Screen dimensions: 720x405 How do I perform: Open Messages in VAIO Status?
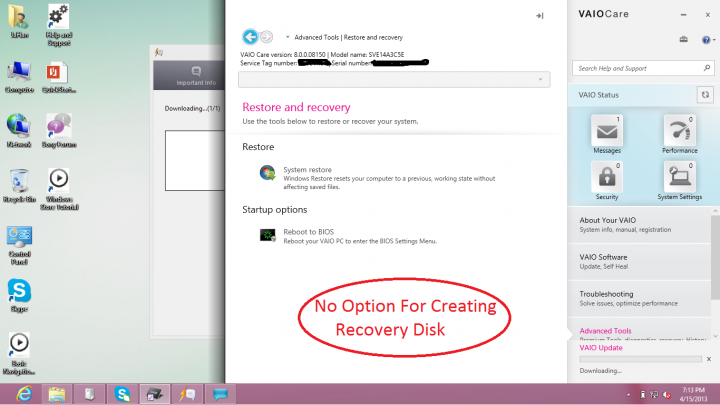pyautogui.click(x=607, y=134)
